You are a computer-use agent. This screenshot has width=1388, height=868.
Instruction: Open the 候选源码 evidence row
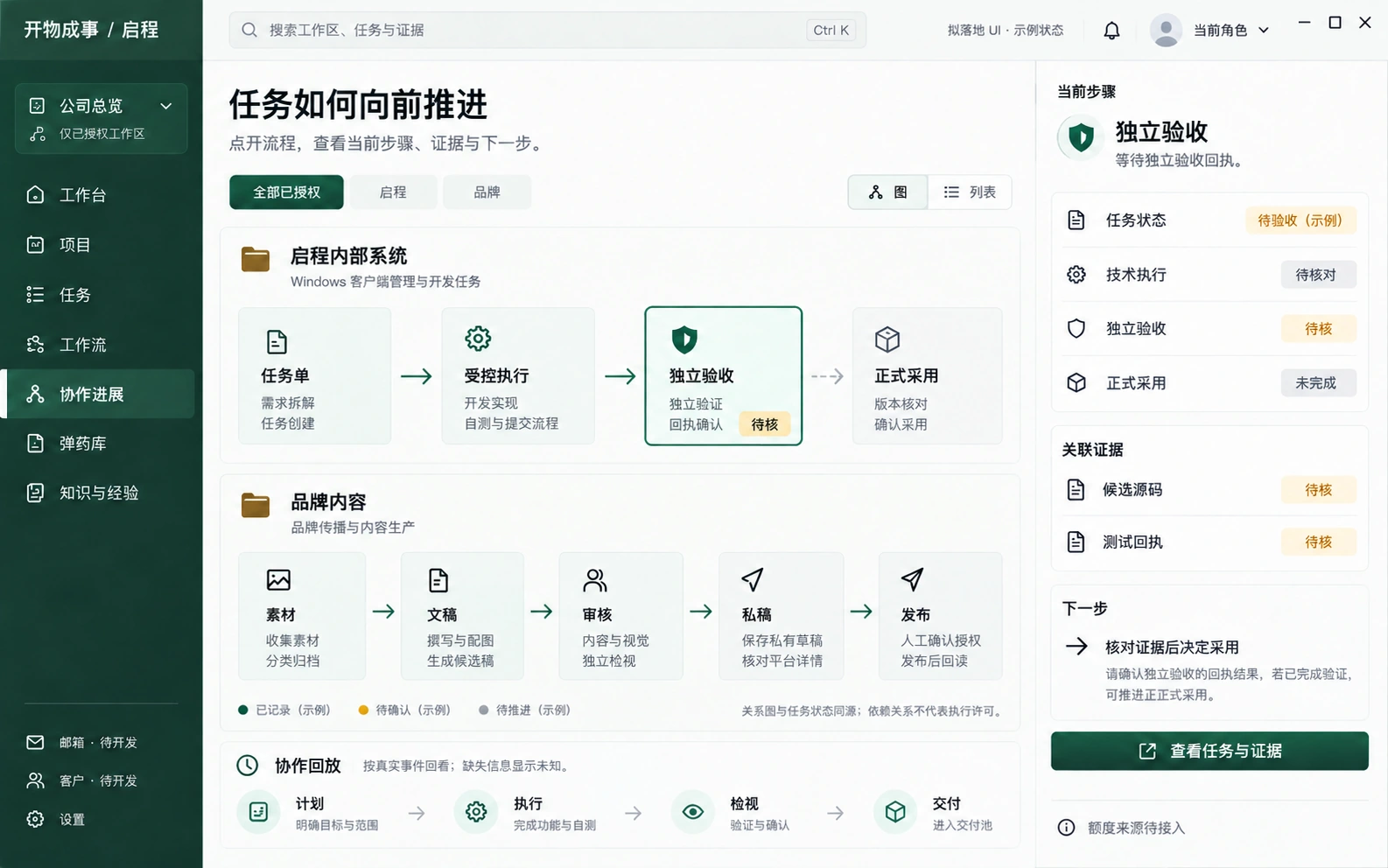click(1209, 490)
